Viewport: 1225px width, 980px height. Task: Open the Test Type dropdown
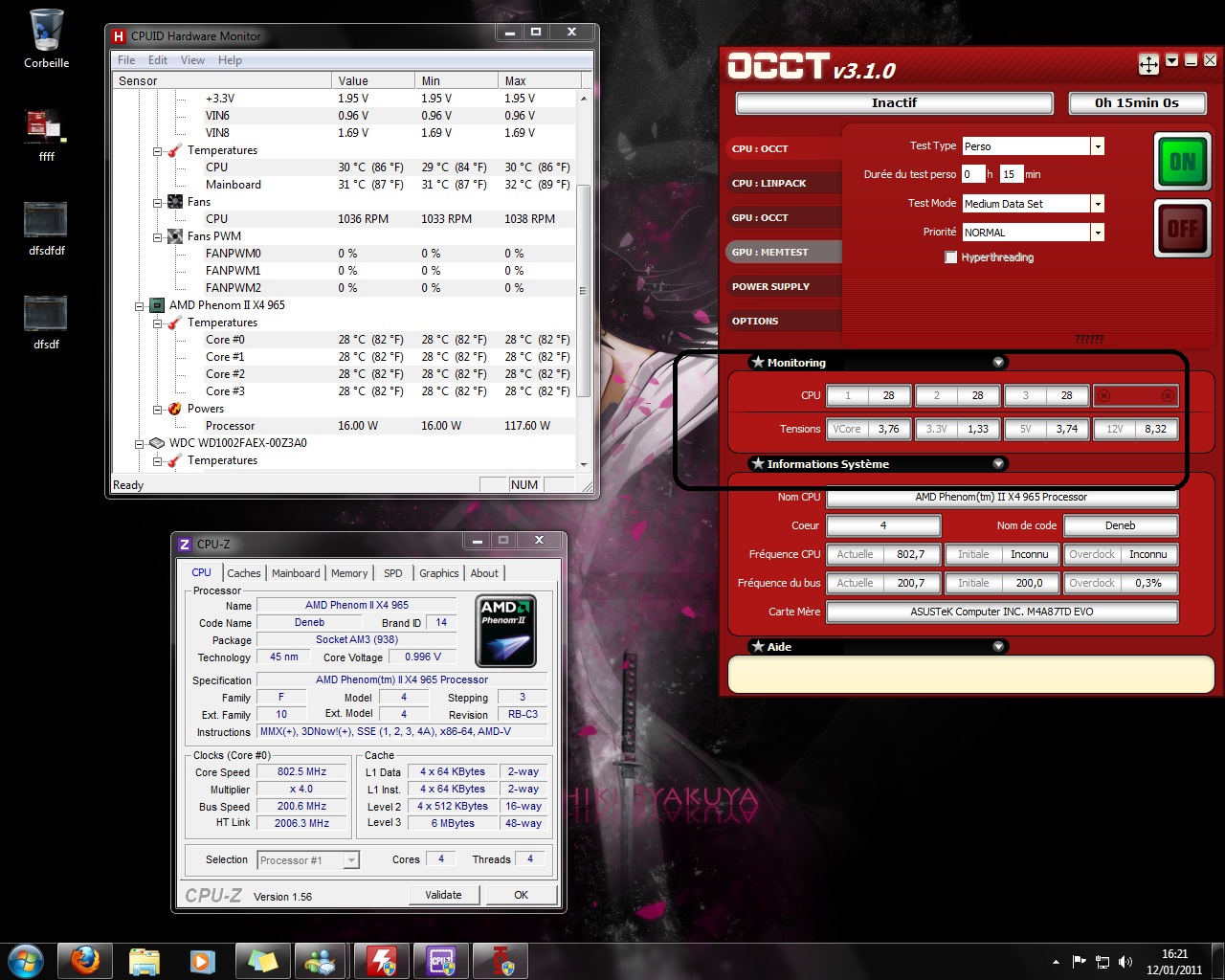(x=1098, y=146)
